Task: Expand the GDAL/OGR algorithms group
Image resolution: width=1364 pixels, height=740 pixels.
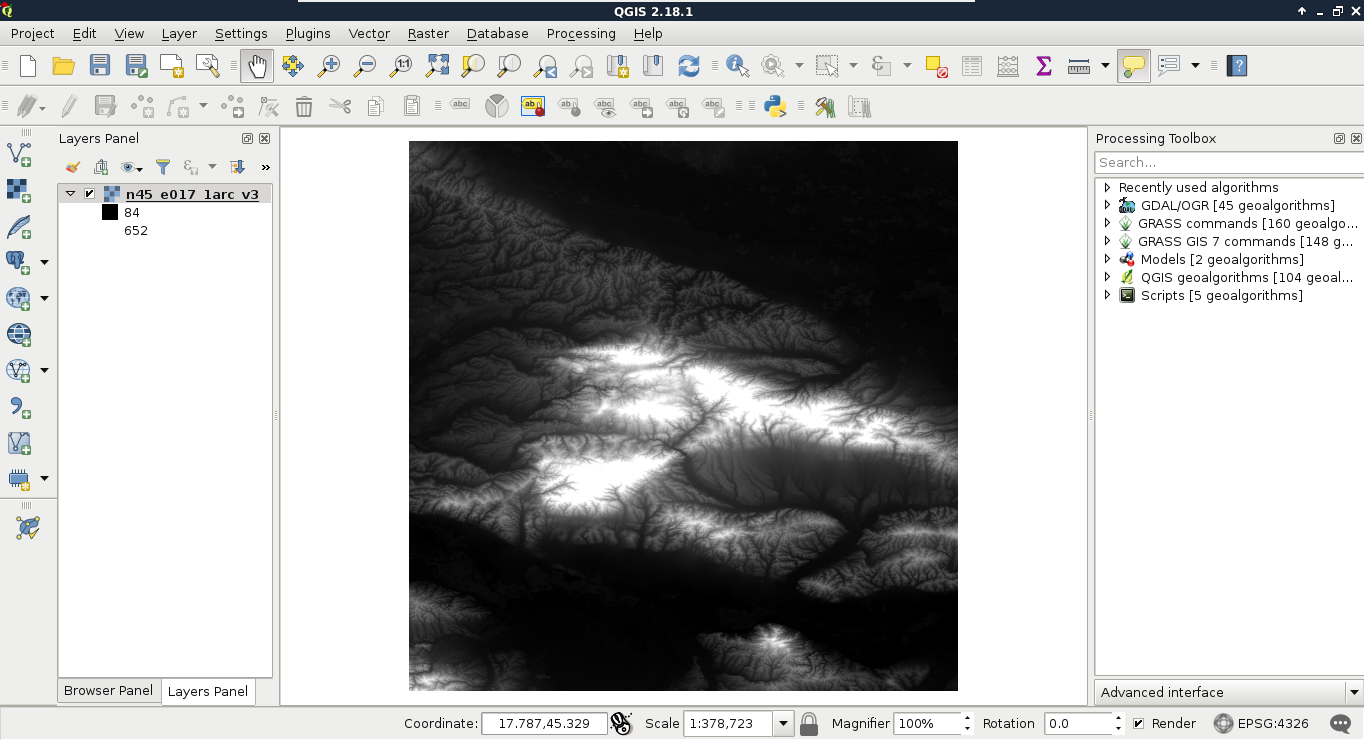Action: (x=1107, y=205)
